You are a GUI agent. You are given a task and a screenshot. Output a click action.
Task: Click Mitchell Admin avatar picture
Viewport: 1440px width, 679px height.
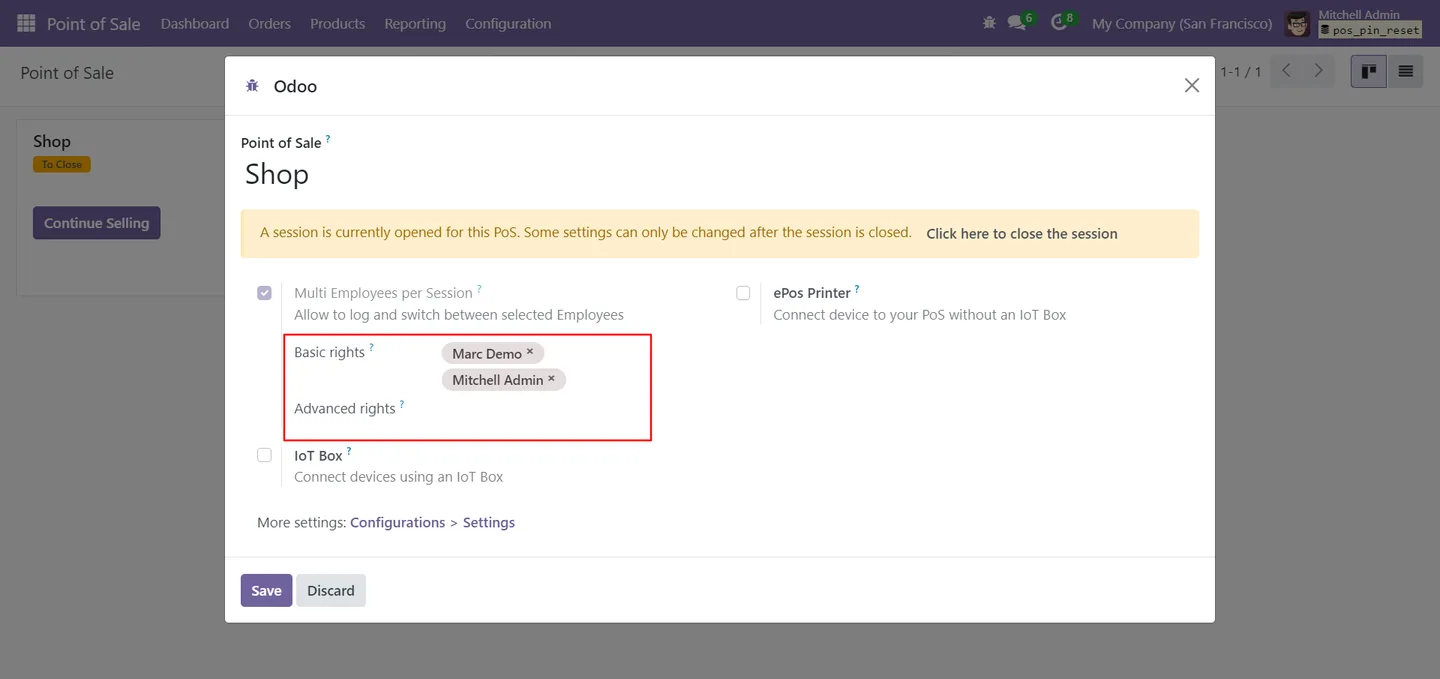1297,24
